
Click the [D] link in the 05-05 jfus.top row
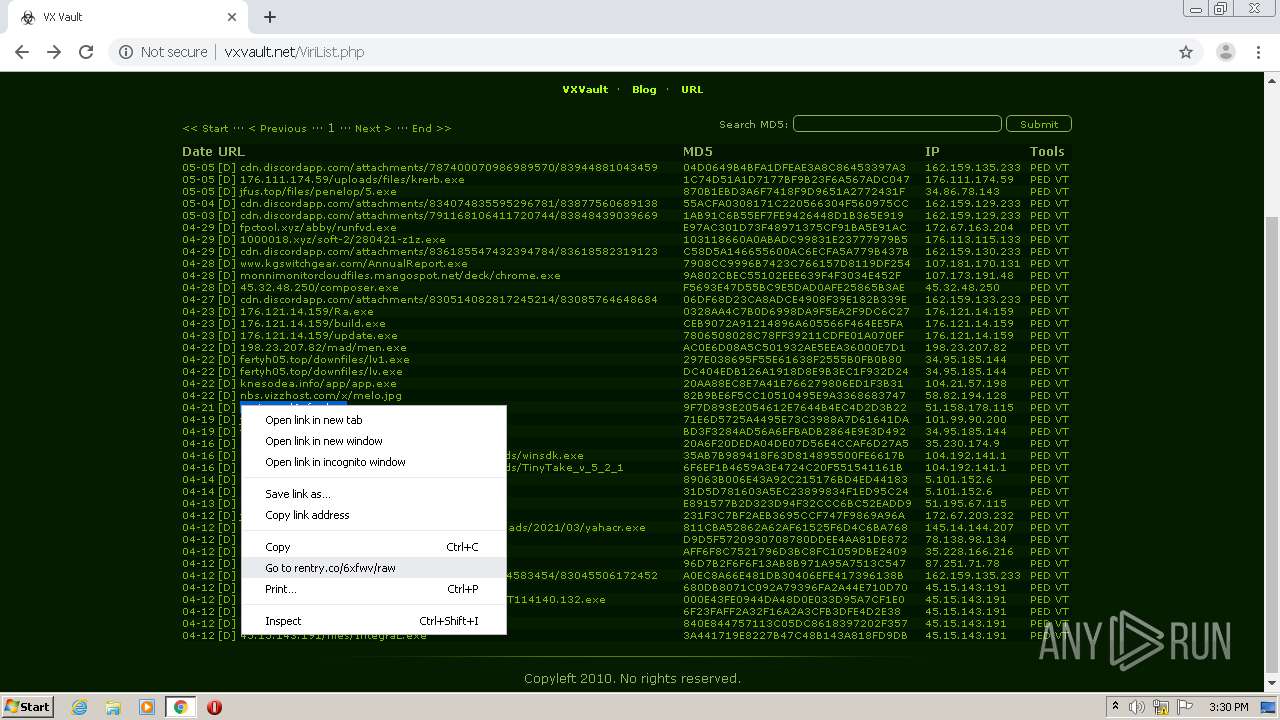click(x=227, y=192)
